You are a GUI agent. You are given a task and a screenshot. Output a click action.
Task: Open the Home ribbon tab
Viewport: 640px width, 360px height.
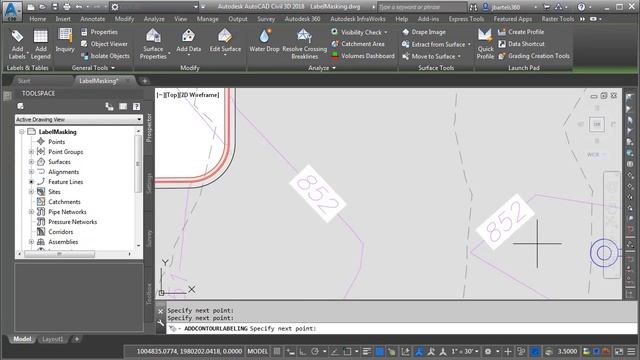tap(38, 19)
